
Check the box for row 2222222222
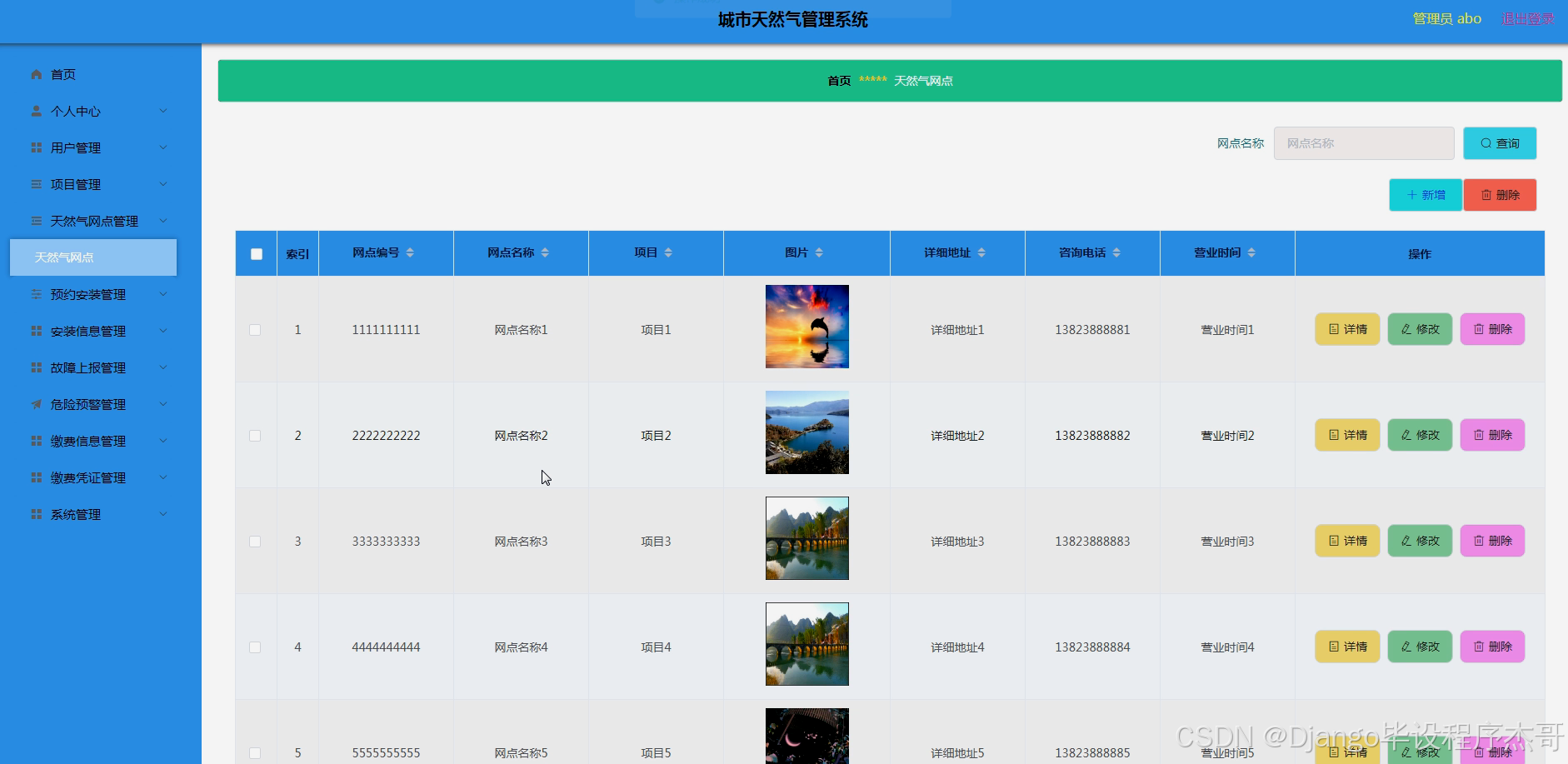(x=255, y=436)
